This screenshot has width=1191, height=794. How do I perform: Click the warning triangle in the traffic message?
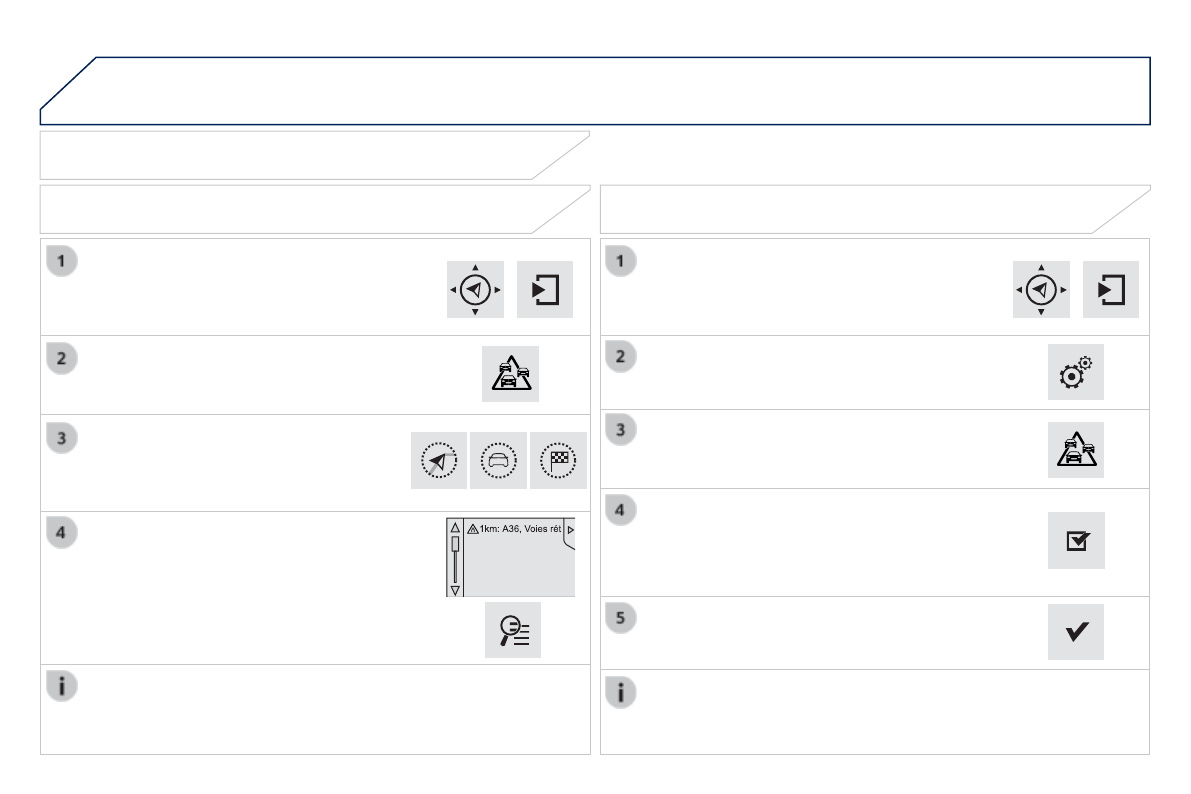pos(471,527)
